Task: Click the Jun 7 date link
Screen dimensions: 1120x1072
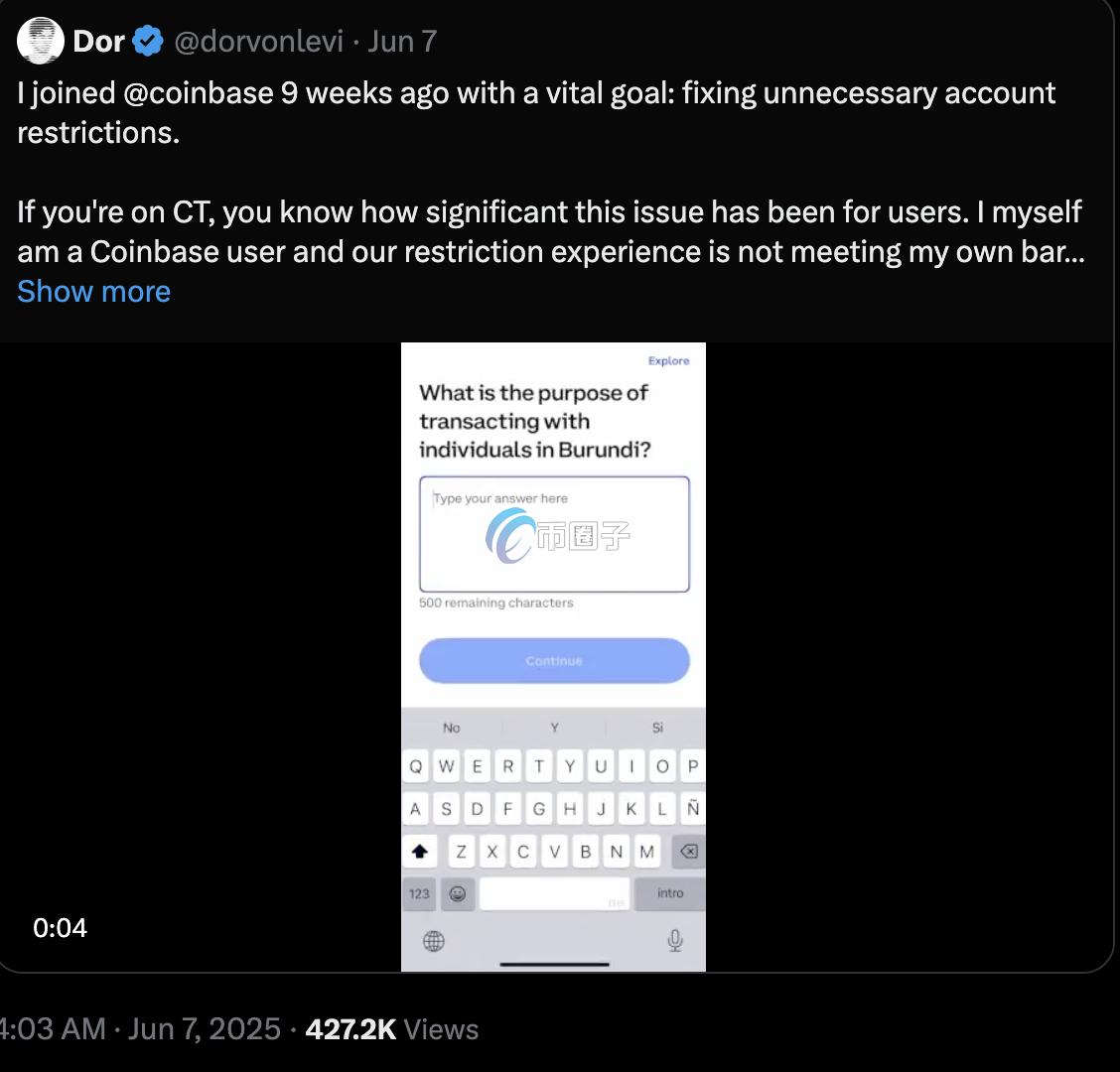Action: click(x=402, y=42)
